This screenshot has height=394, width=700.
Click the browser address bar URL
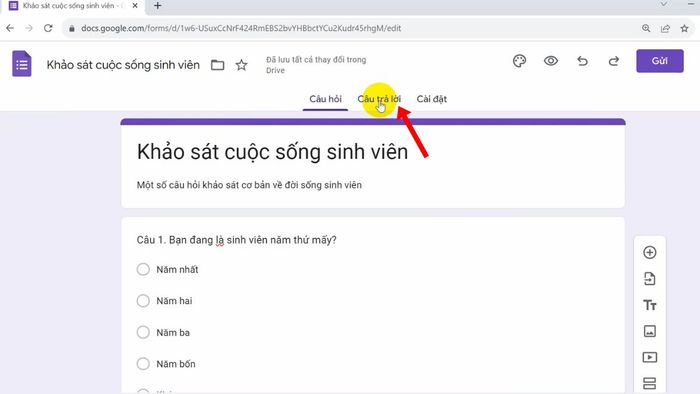click(241, 28)
